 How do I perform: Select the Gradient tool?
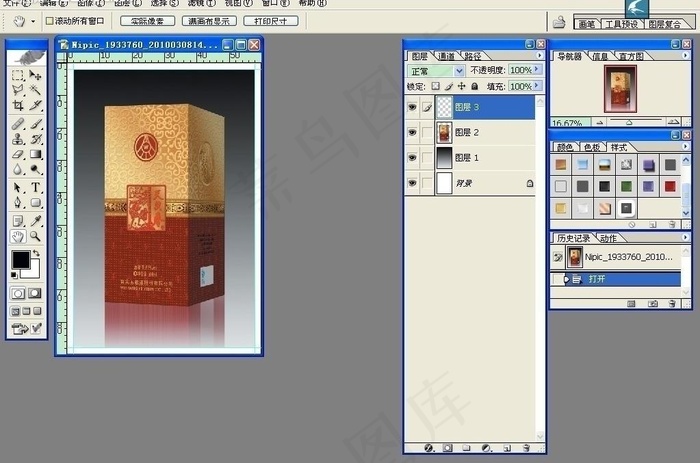(35, 154)
